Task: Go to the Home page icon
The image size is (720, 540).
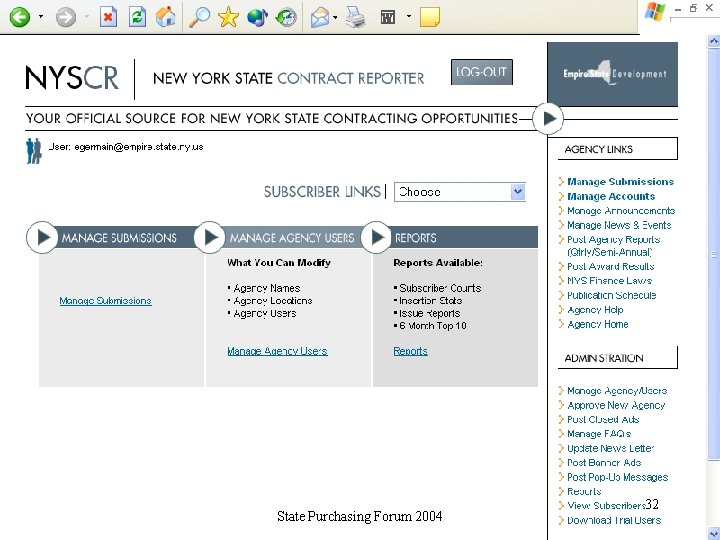Action: (x=166, y=17)
